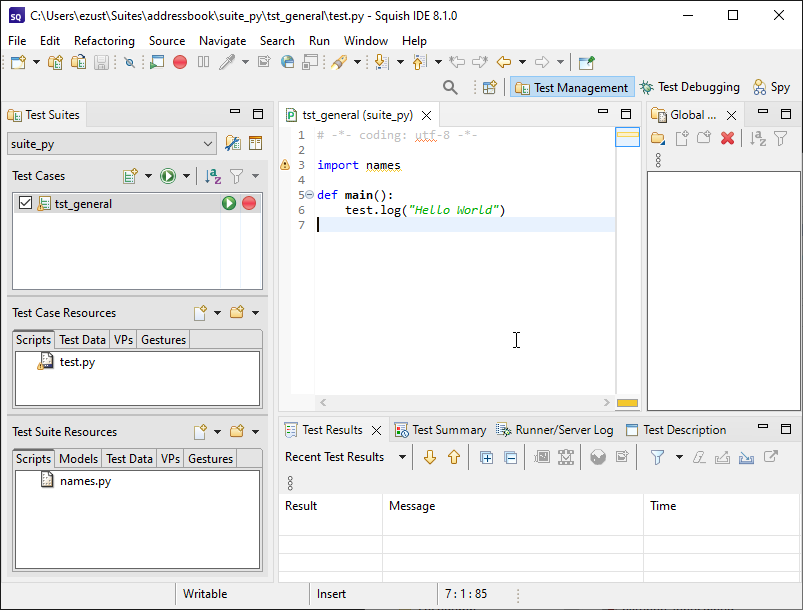803x610 pixels.
Task: Open the suite_py test suite dropdown
Action: coord(208,144)
